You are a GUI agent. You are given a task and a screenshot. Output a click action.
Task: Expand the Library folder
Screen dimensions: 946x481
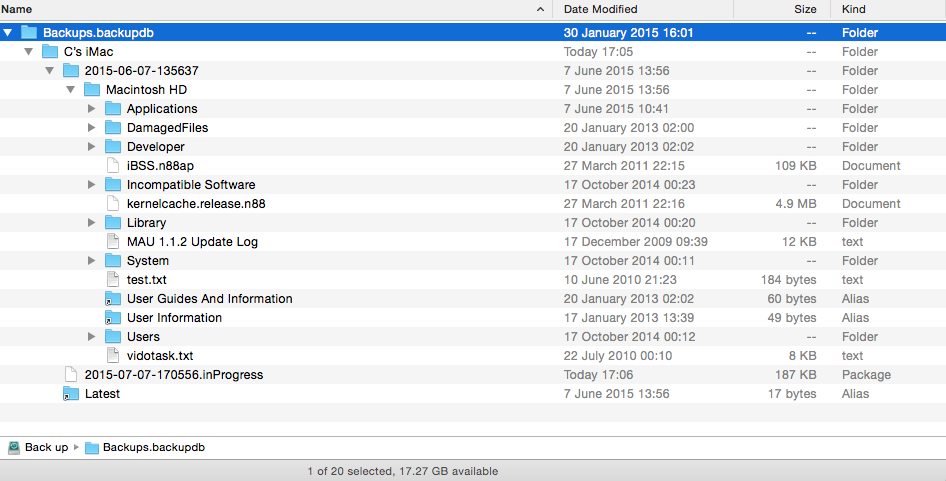(92, 223)
